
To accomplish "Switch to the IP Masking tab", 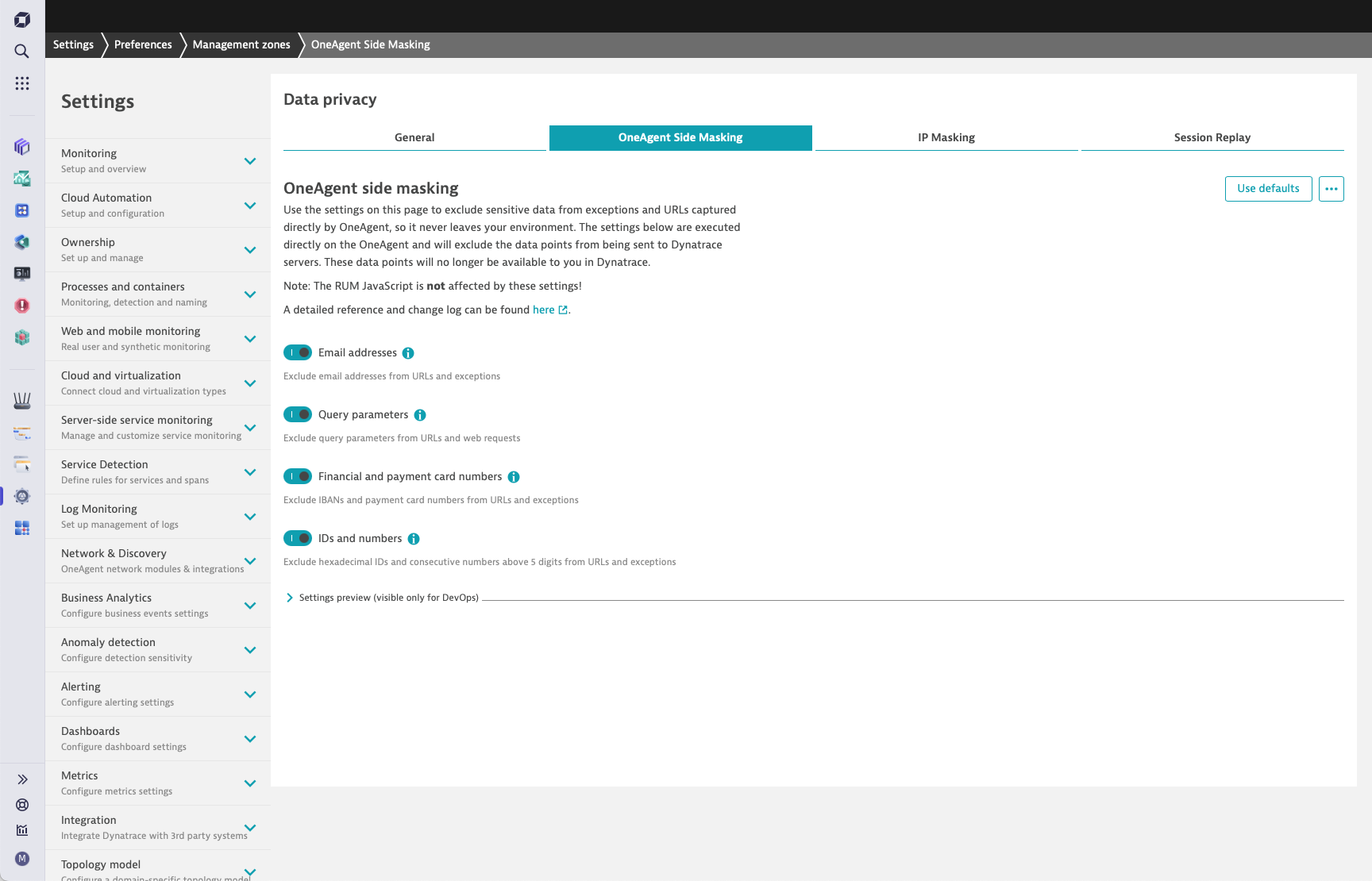I will (x=946, y=137).
